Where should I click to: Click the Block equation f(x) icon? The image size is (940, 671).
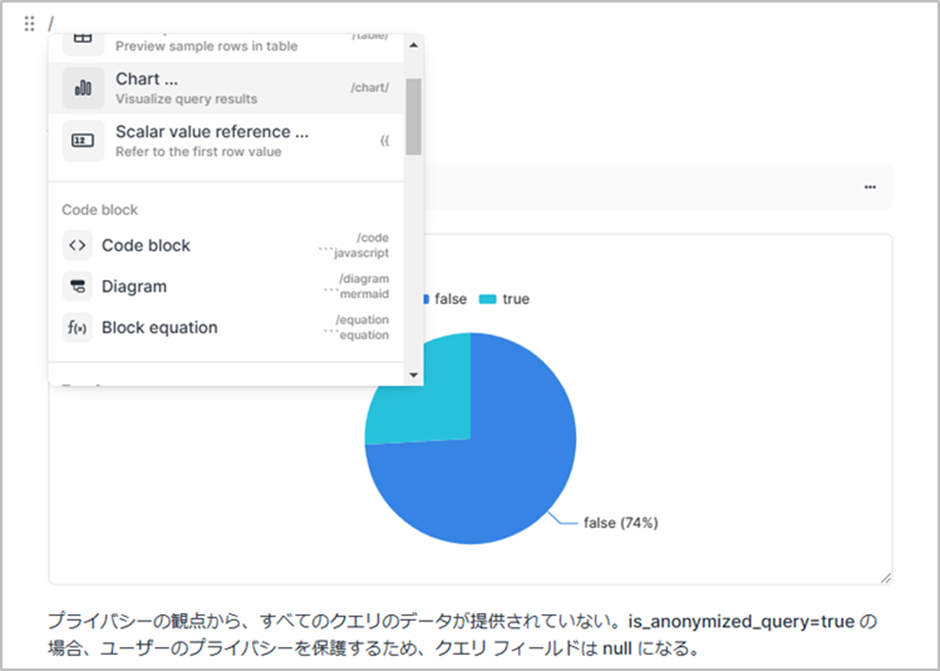[x=77, y=328]
